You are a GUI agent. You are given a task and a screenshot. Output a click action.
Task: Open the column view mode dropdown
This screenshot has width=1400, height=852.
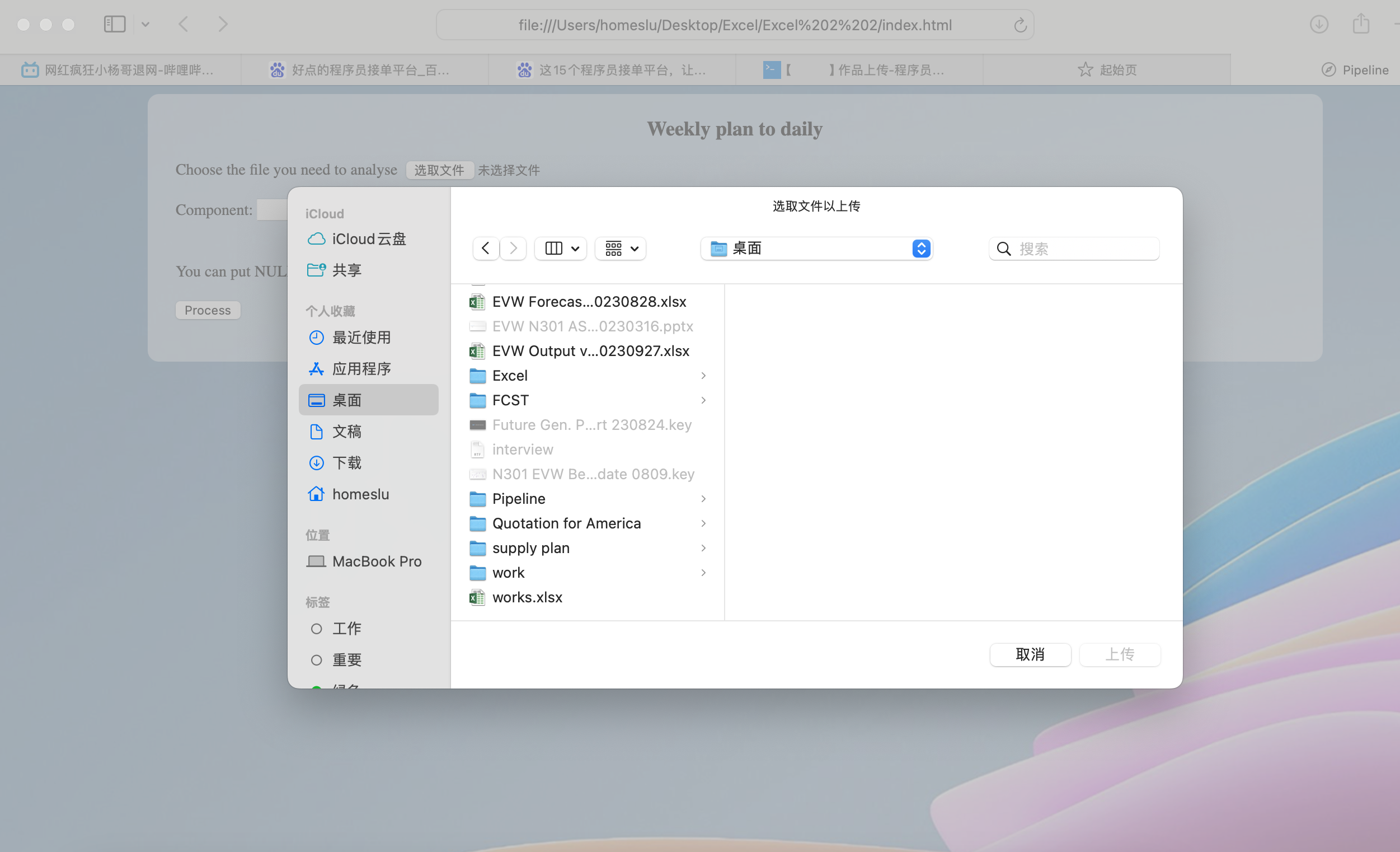tap(561, 249)
